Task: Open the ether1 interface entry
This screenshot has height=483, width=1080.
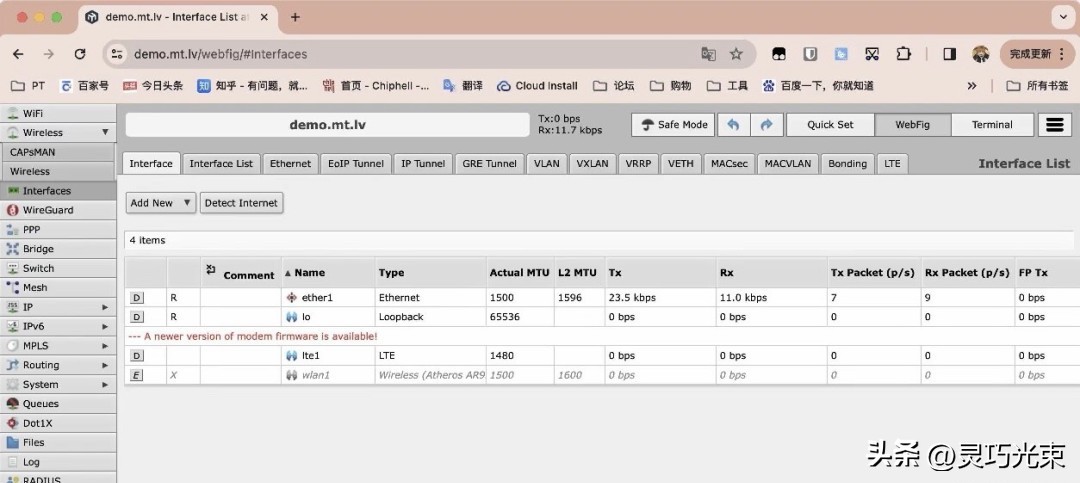Action: coord(317,298)
